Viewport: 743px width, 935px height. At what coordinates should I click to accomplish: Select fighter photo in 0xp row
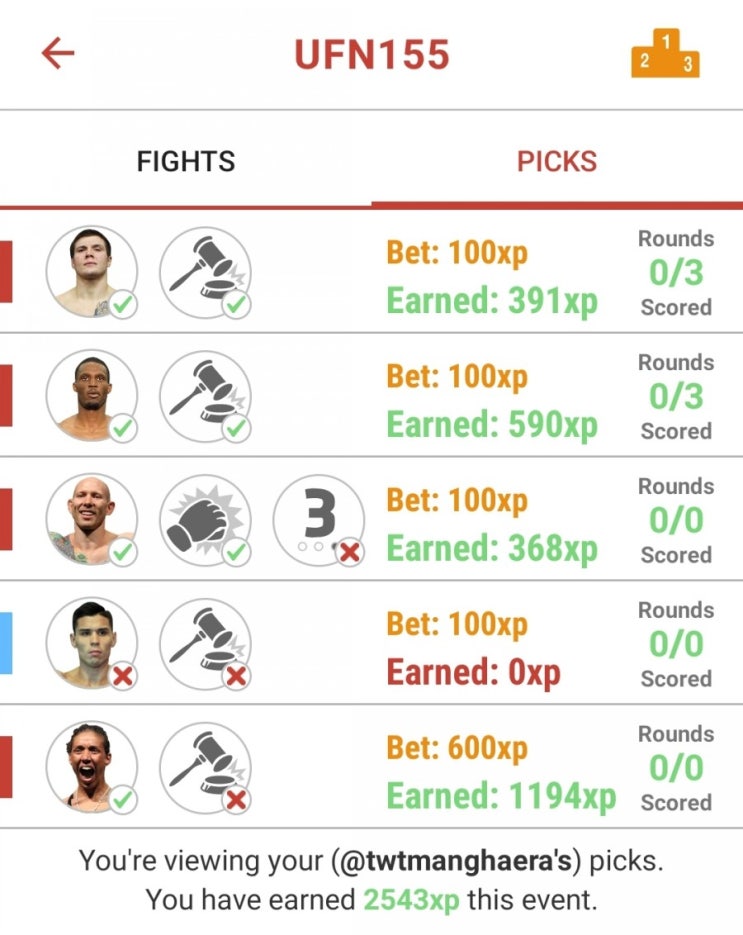[92, 644]
